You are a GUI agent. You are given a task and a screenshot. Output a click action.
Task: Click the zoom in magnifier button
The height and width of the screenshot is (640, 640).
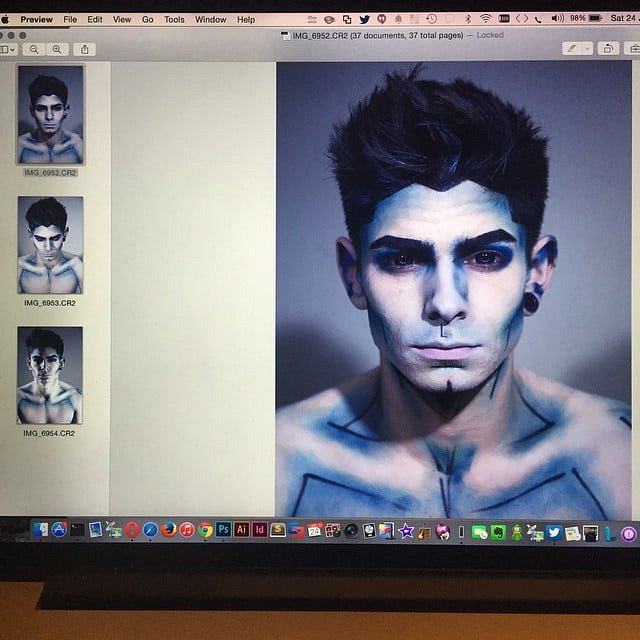(x=57, y=49)
